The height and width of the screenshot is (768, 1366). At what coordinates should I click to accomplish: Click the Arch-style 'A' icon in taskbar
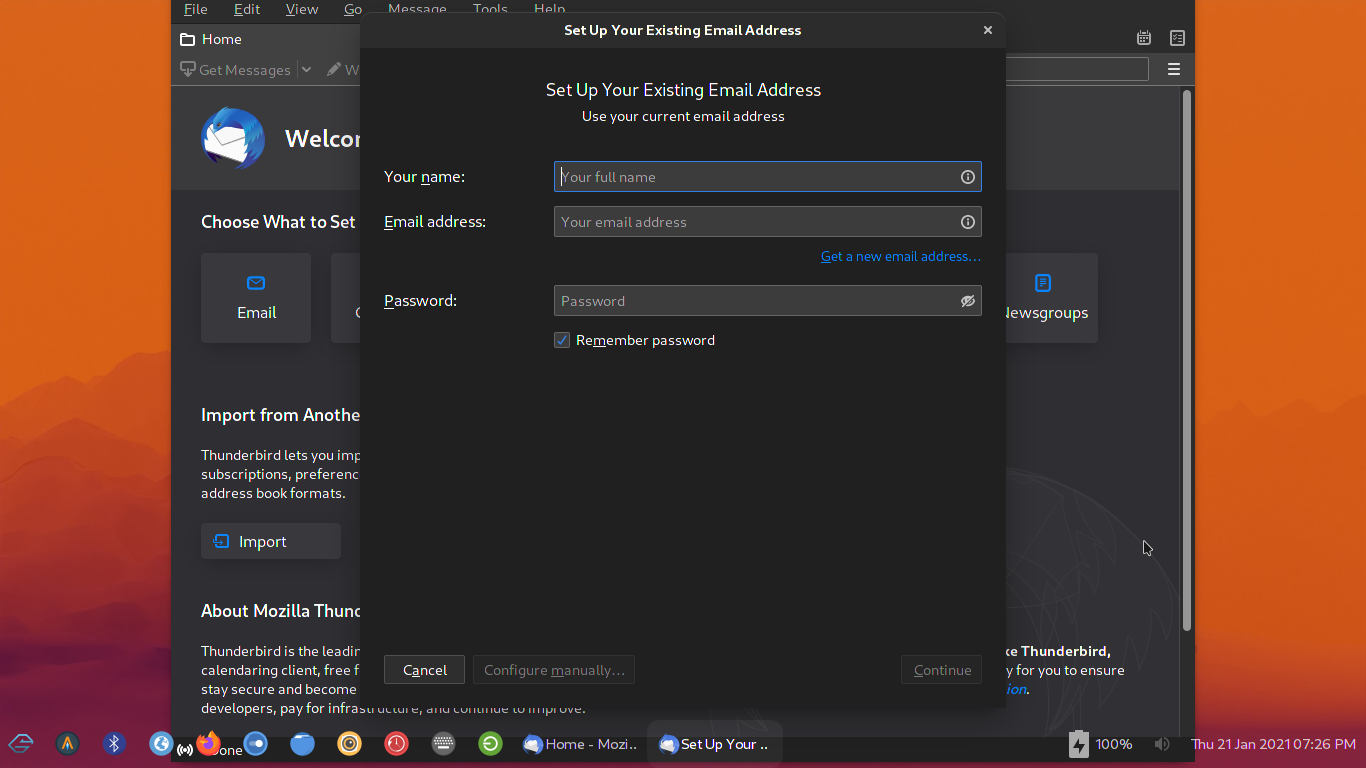coord(67,744)
